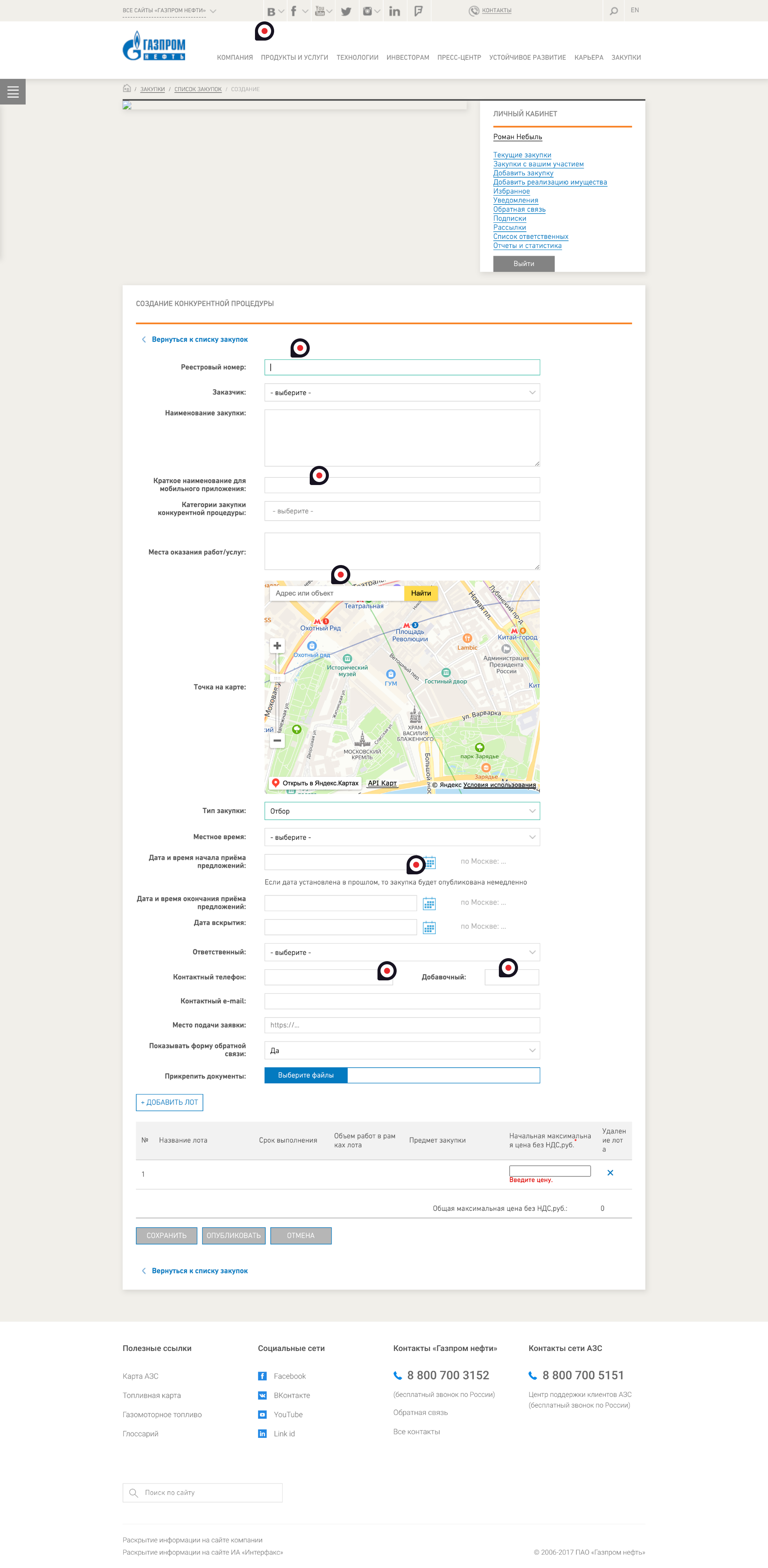Screen dimensions: 768x1568
Task: Open the hamburger side menu
Action: [x=13, y=92]
